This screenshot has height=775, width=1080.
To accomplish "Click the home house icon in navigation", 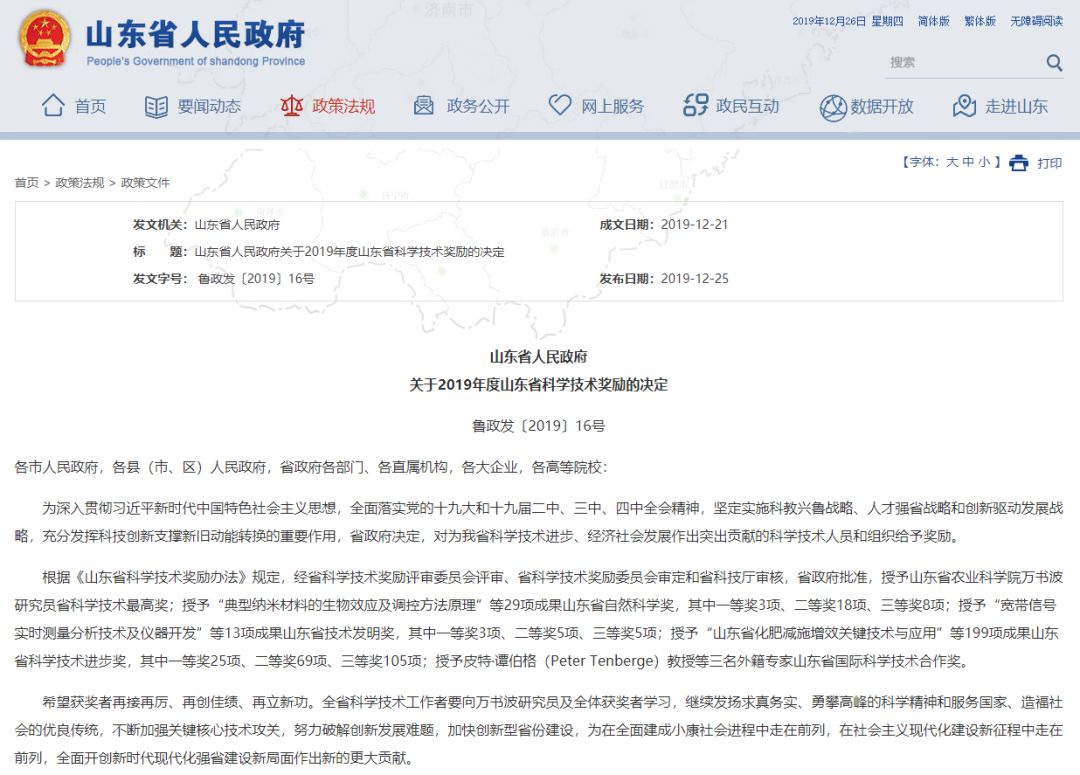I will click(53, 105).
